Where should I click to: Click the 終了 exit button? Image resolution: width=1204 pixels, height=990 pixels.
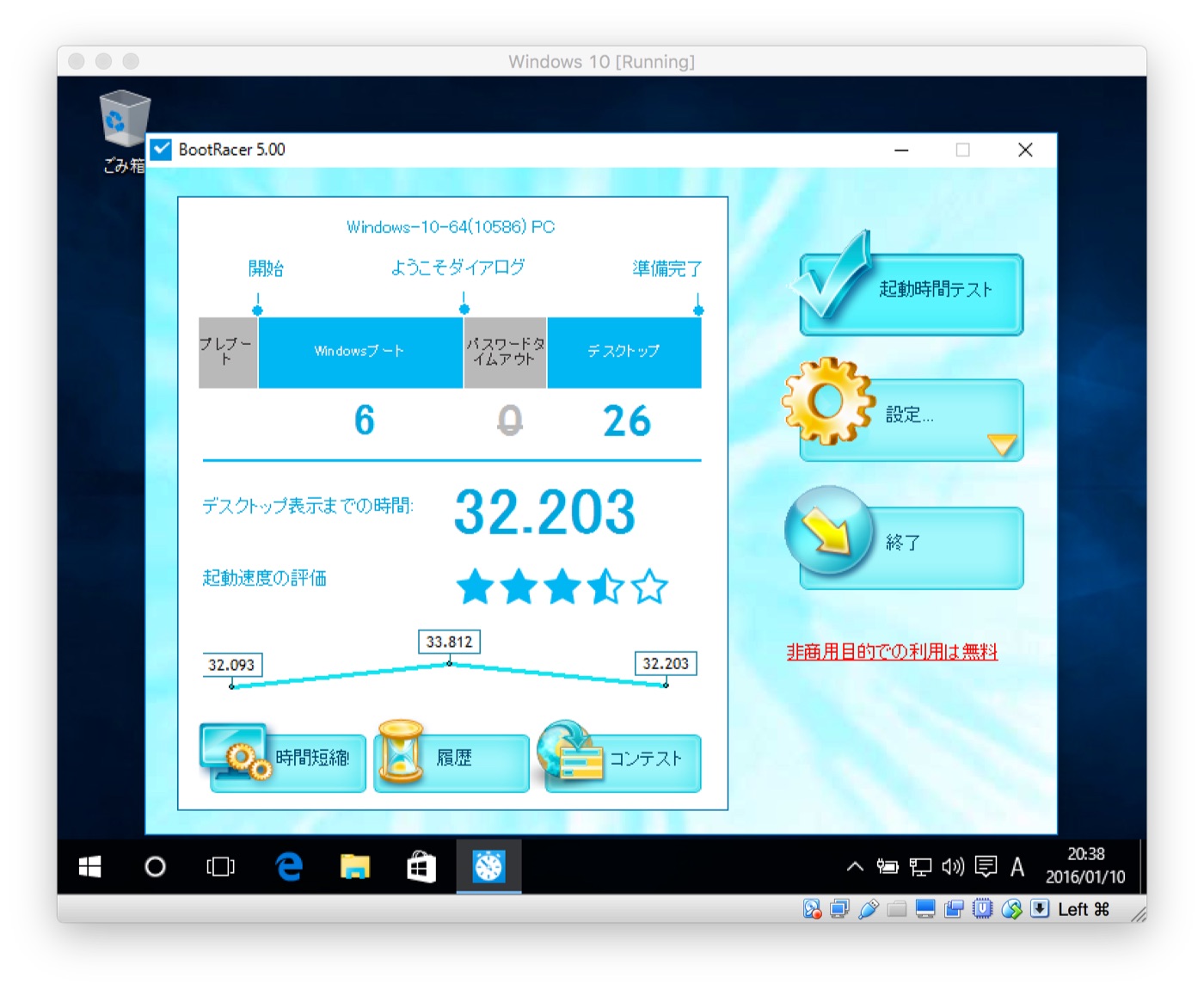pos(912,548)
